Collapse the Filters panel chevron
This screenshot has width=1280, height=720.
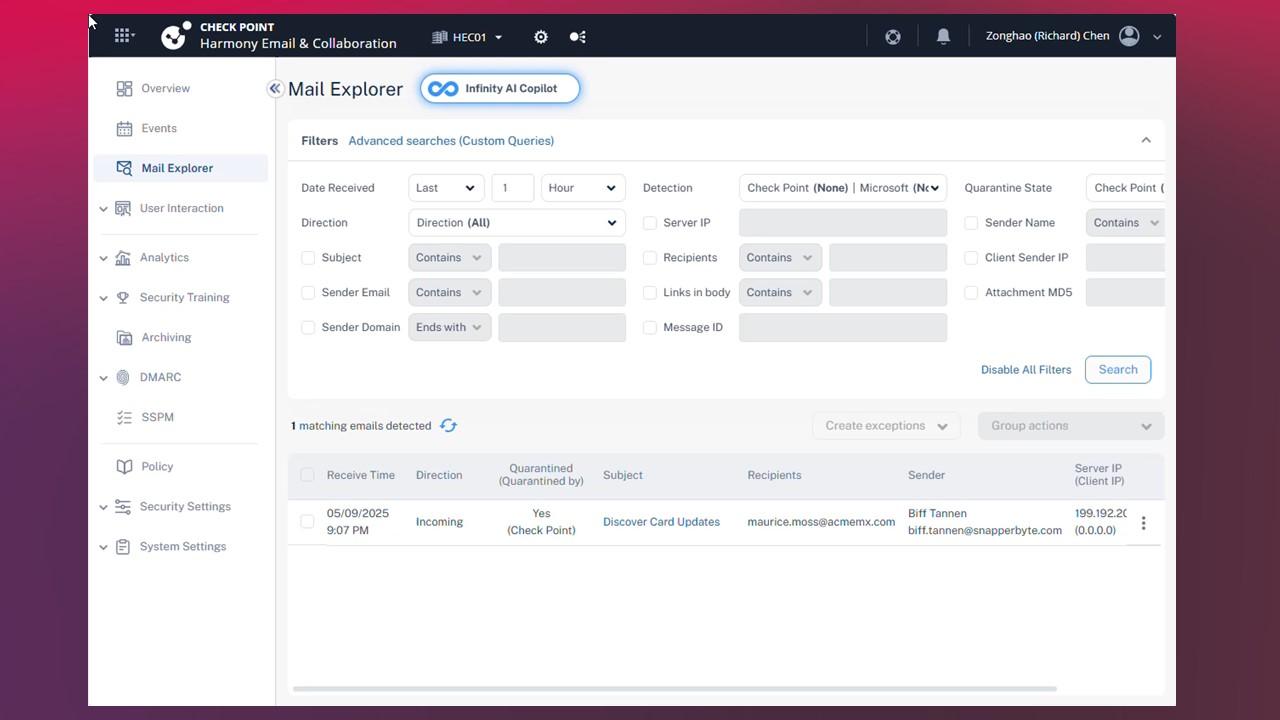pyautogui.click(x=1146, y=140)
